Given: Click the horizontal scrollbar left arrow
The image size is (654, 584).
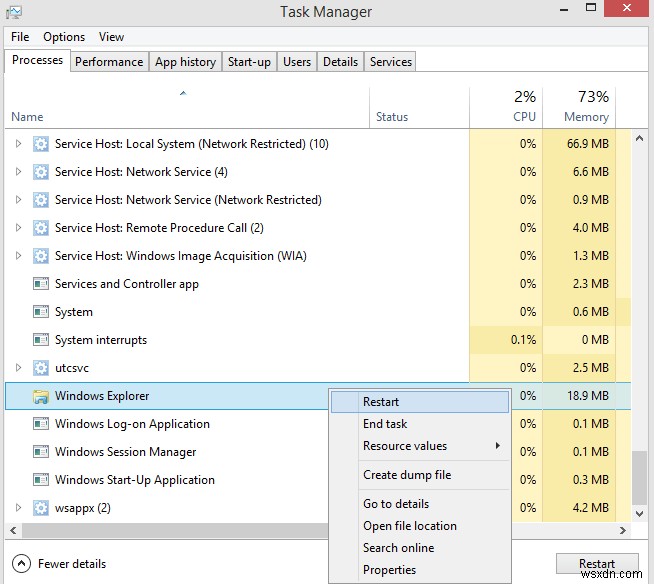Looking at the screenshot, I should 13,531.
